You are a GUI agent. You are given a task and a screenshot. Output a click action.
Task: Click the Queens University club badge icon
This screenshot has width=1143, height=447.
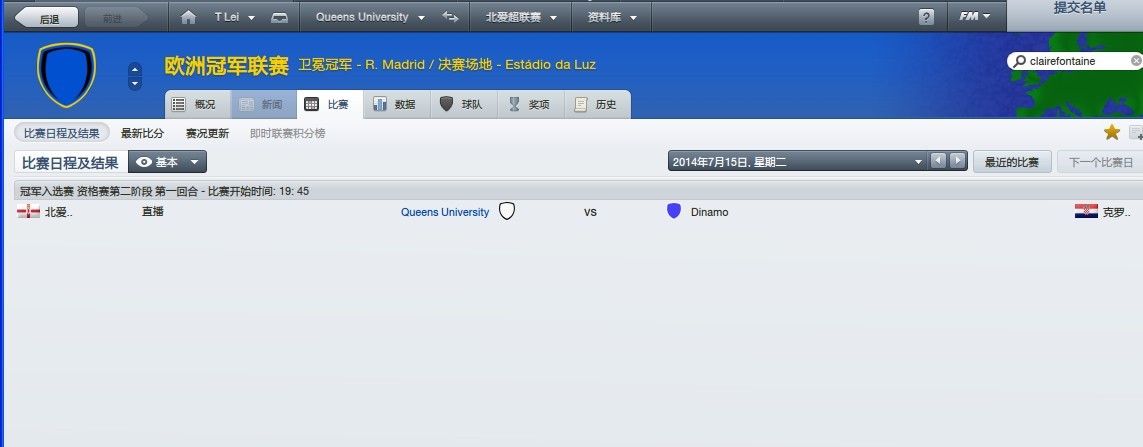(x=507, y=211)
